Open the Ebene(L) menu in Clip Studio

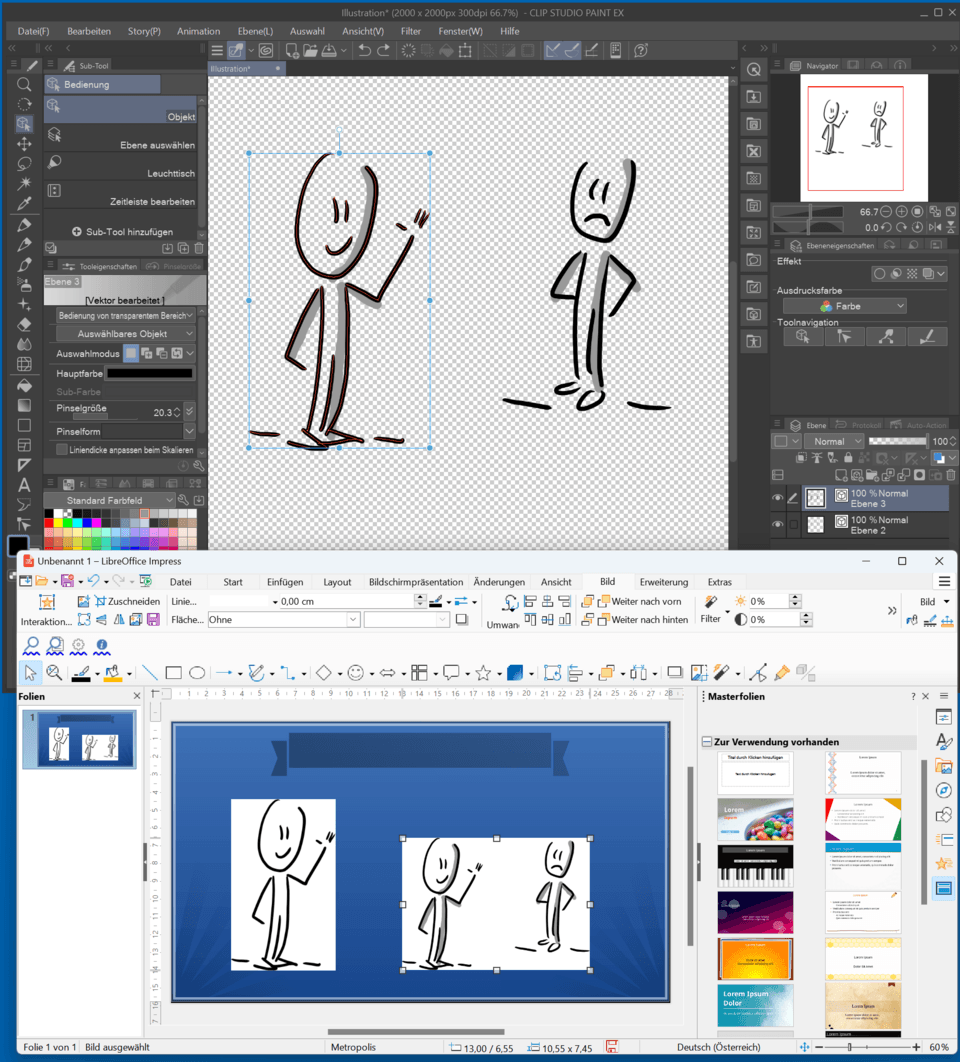[255, 31]
